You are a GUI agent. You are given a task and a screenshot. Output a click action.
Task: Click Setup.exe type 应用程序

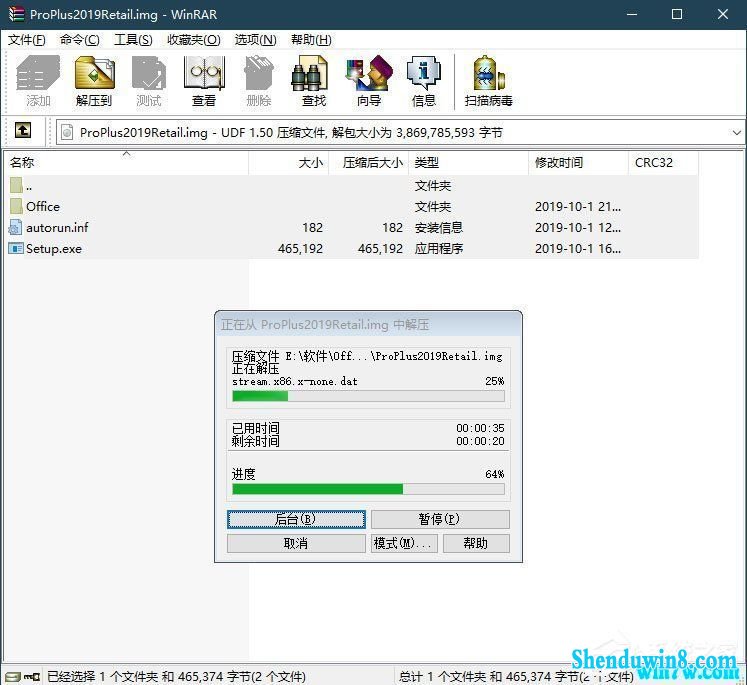click(x=439, y=248)
